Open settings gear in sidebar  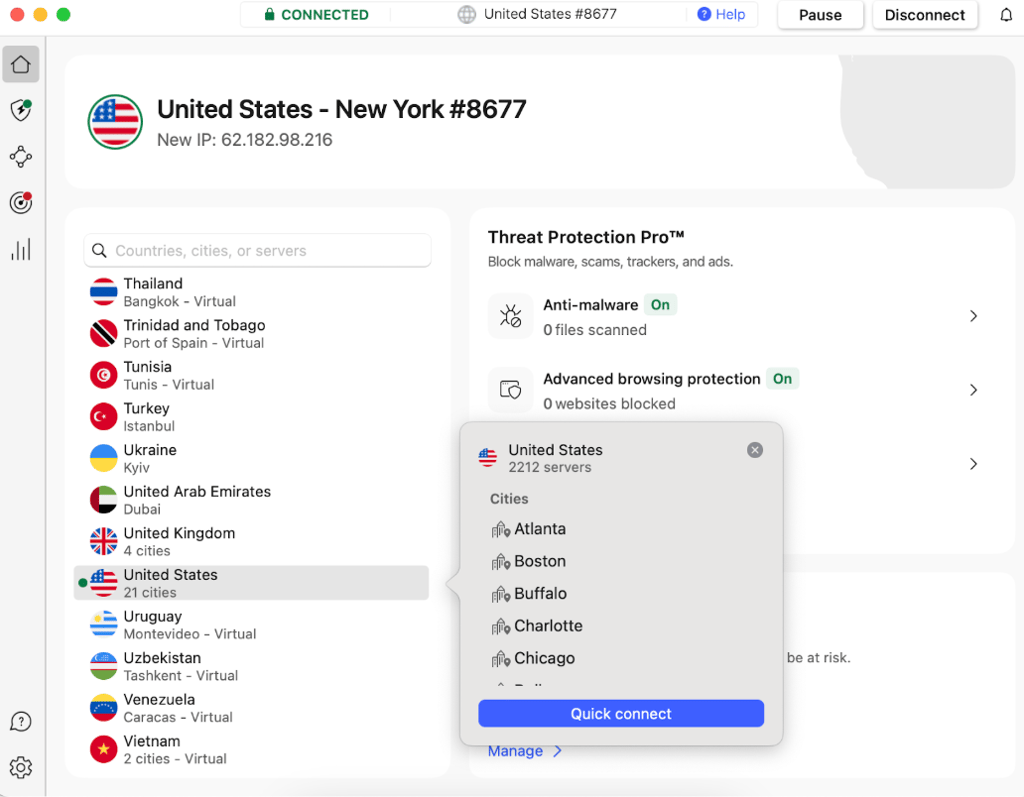click(x=21, y=768)
